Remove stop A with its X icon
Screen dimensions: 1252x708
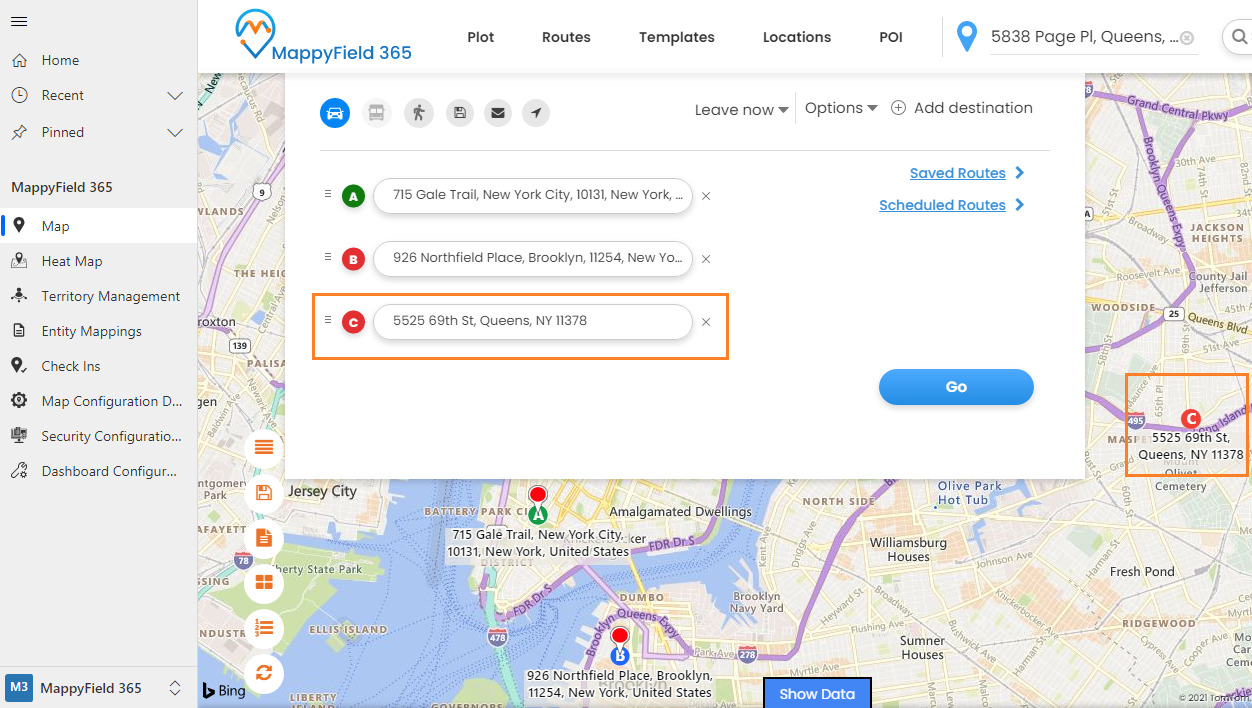(x=706, y=196)
